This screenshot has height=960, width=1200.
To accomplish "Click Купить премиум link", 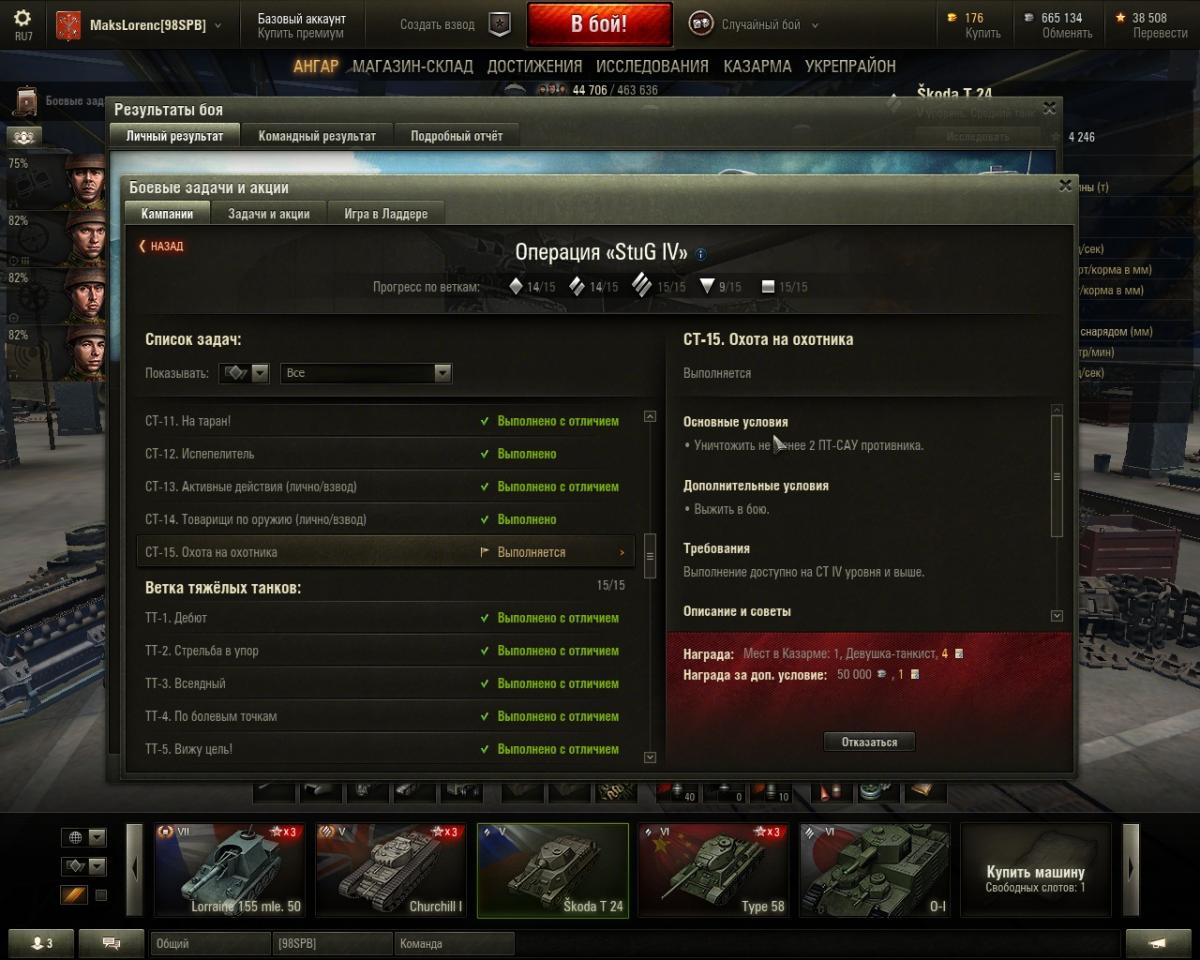I will click(x=300, y=34).
